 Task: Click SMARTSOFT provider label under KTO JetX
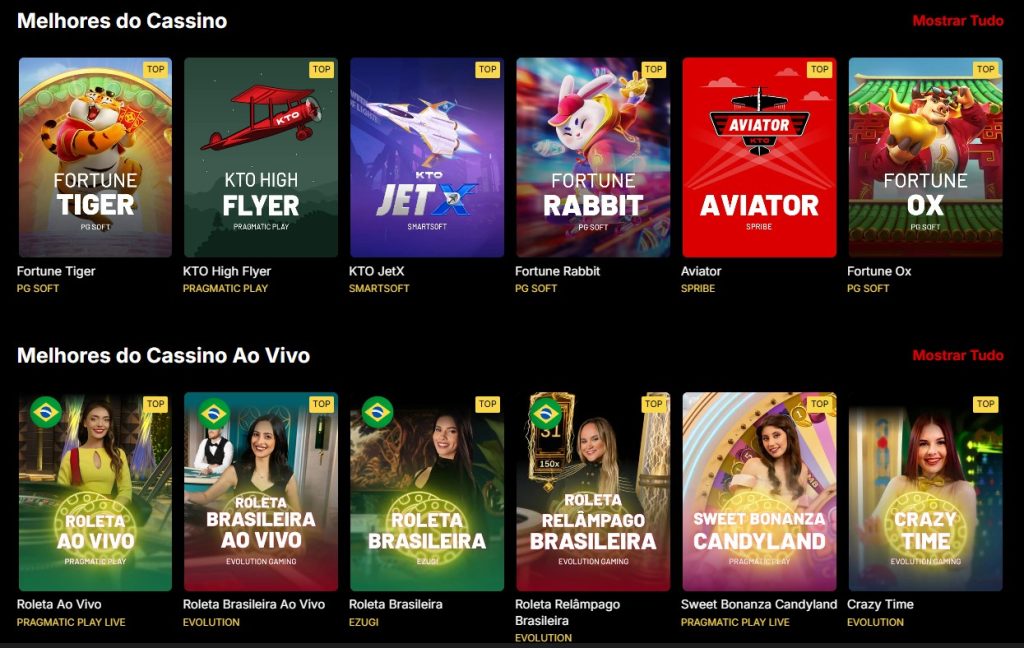379,288
